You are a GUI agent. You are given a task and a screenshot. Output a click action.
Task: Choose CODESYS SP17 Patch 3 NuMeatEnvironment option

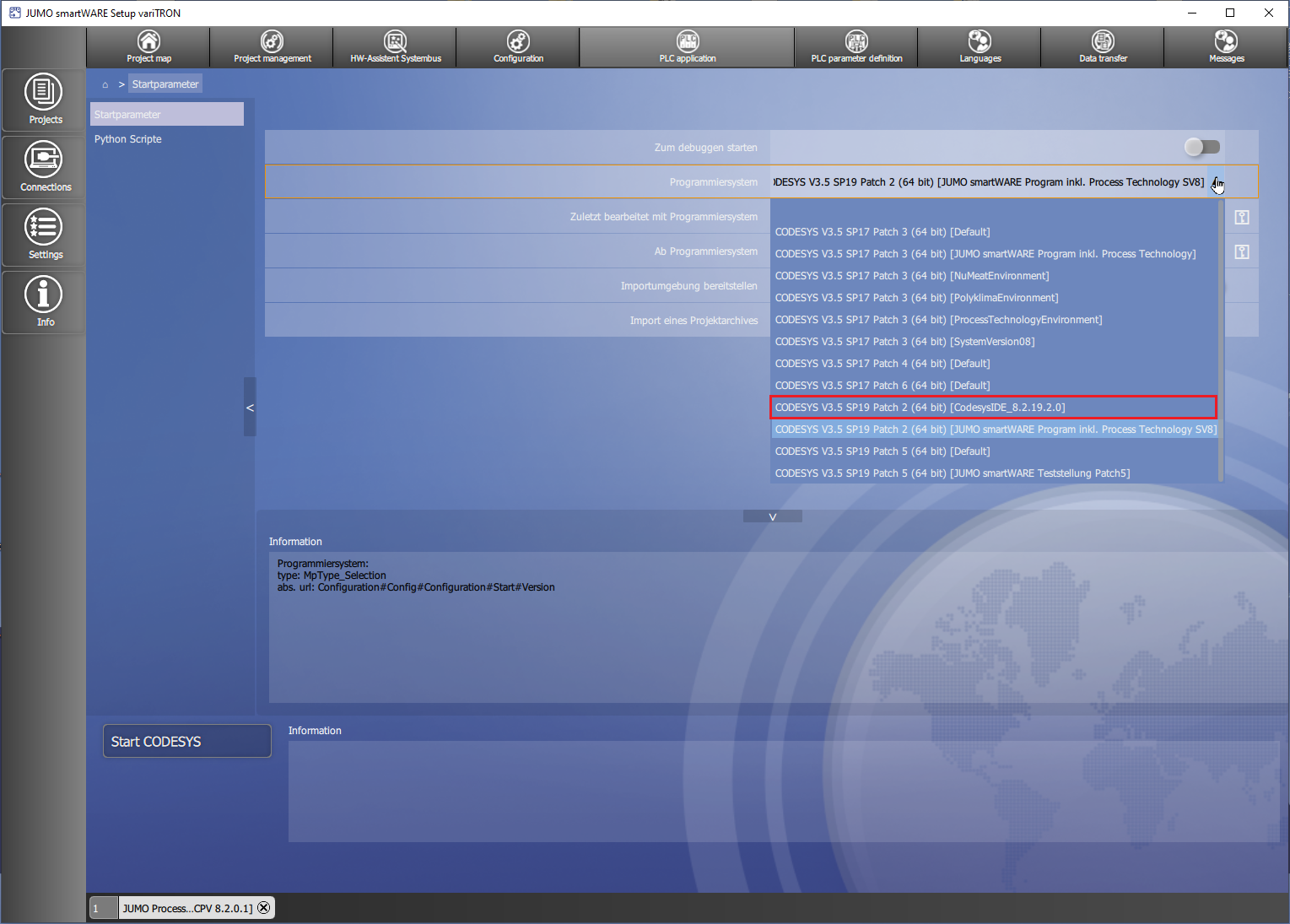point(911,276)
